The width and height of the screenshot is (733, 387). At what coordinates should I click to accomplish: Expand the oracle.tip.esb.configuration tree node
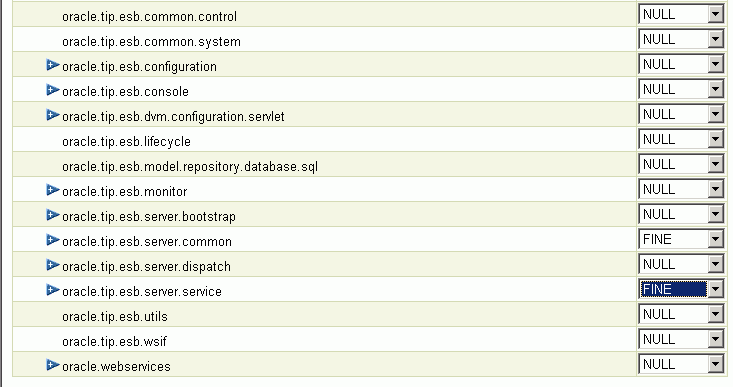tap(53, 65)
